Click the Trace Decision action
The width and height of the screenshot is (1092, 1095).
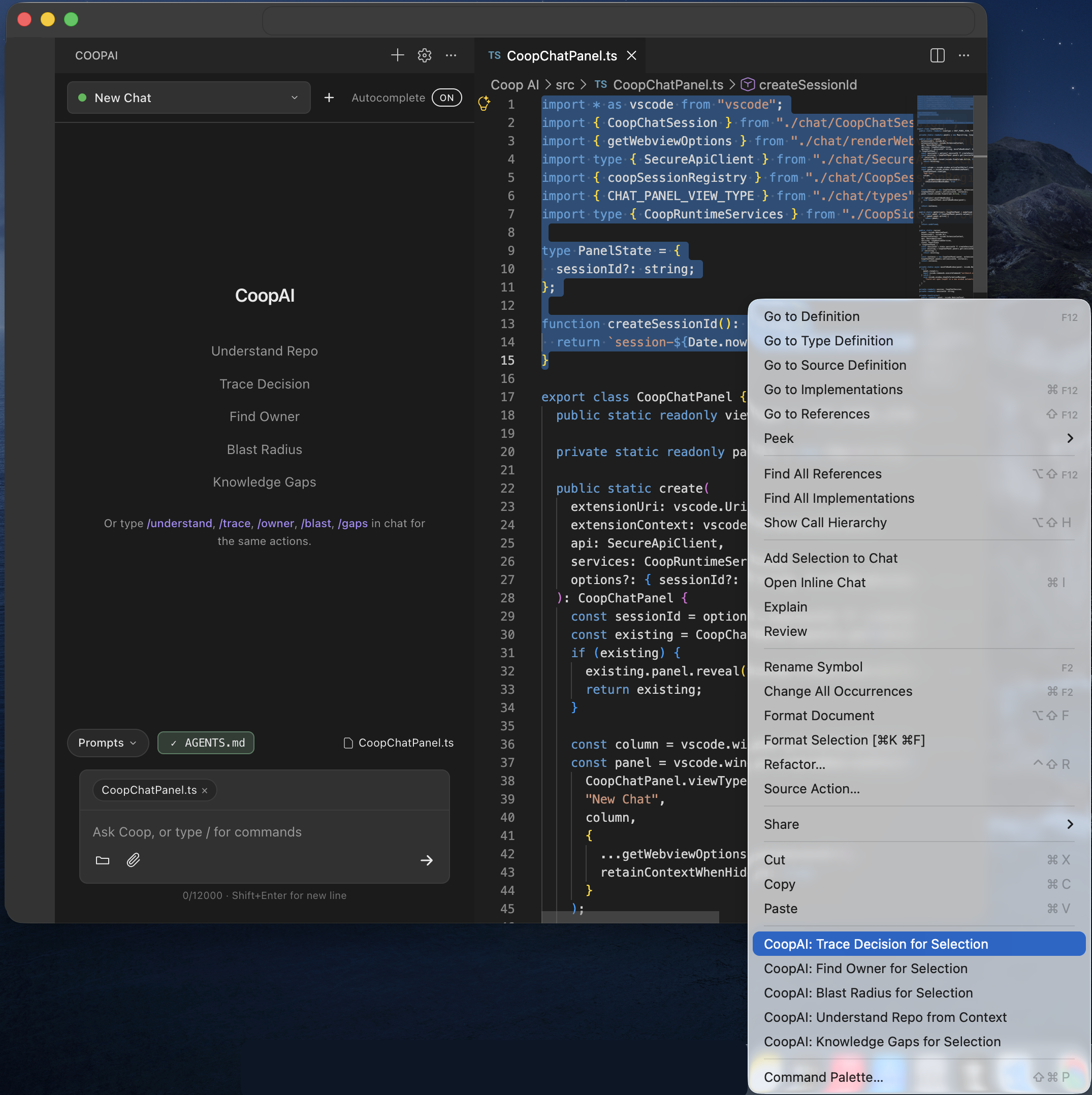tap(265, 383)
